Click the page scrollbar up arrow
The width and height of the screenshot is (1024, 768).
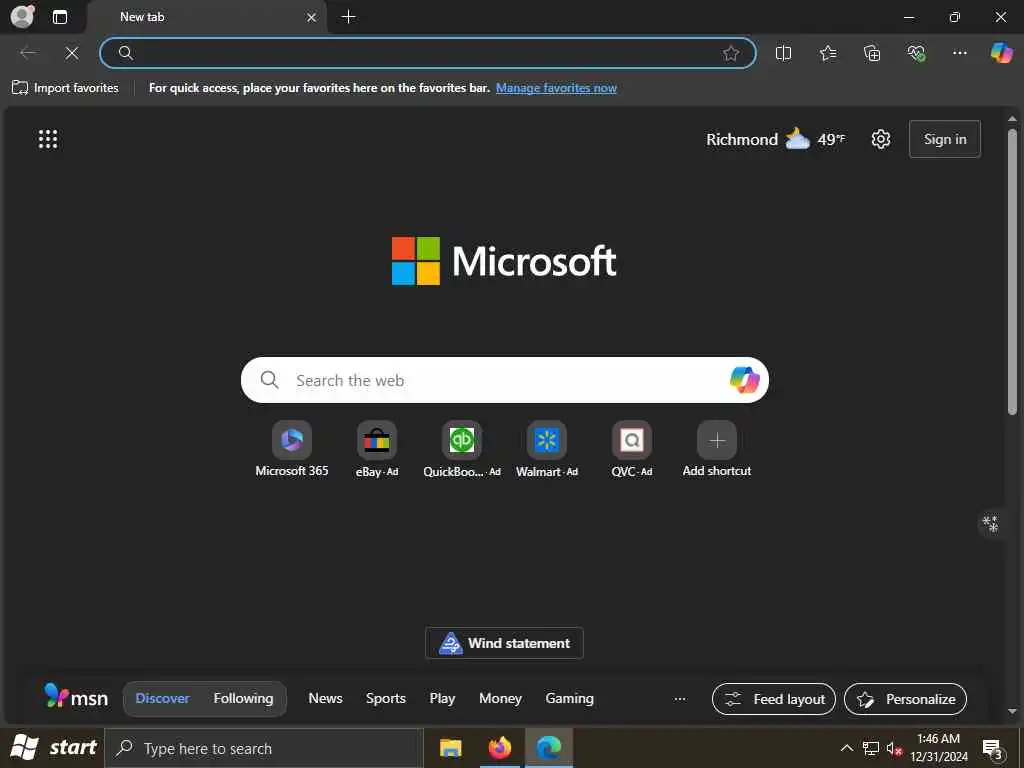(1012, 119)
